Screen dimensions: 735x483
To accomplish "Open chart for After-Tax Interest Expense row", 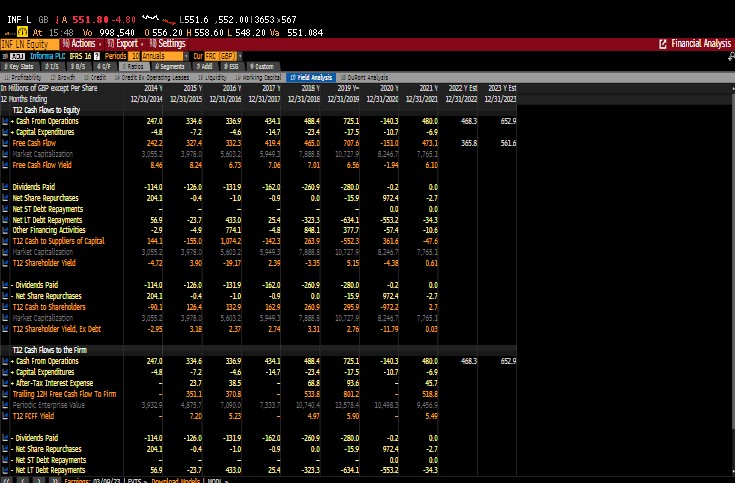I will click(x=5, y=383).
